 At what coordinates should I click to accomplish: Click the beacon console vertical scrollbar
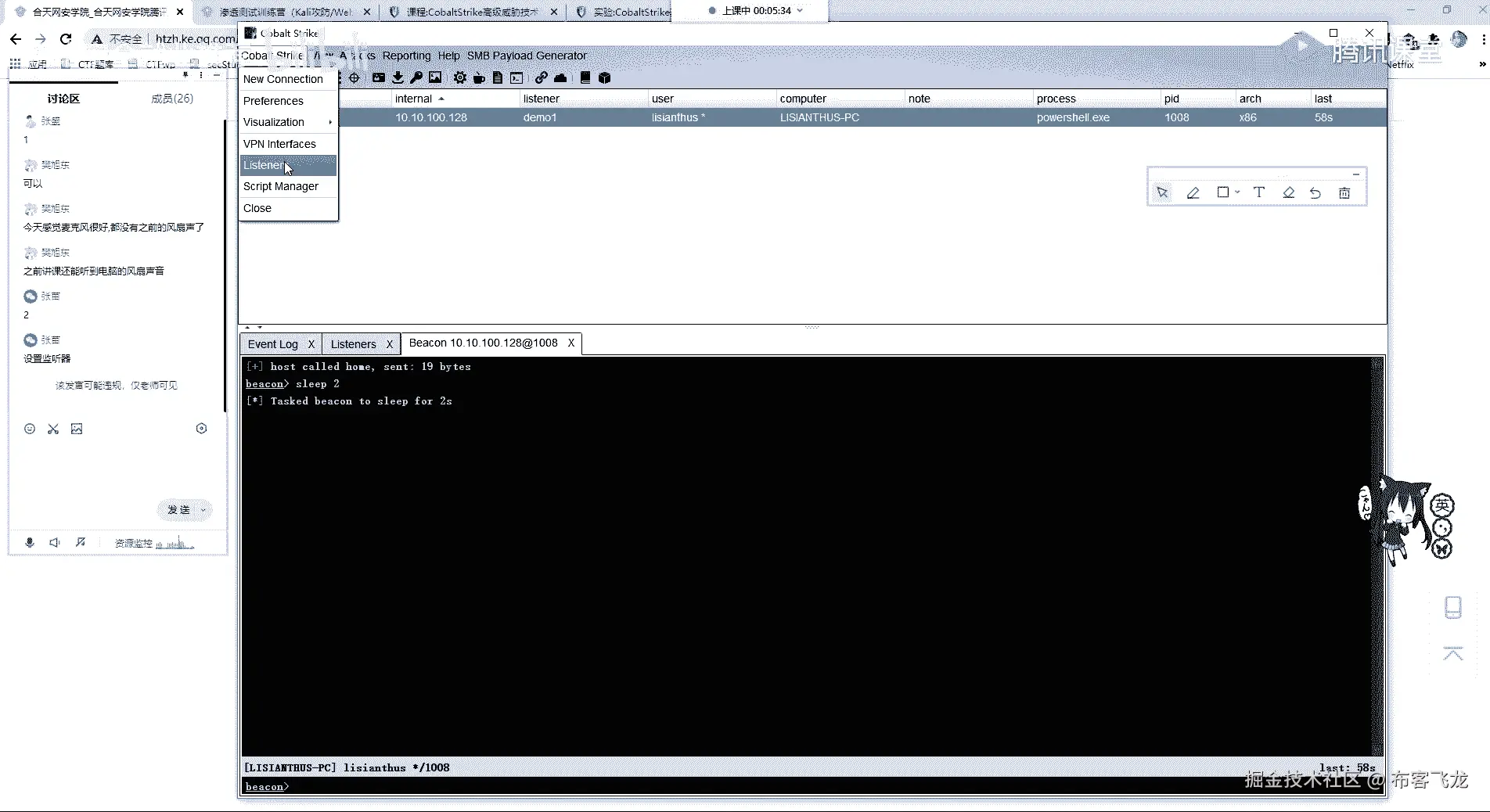[x=1378, y=555]
